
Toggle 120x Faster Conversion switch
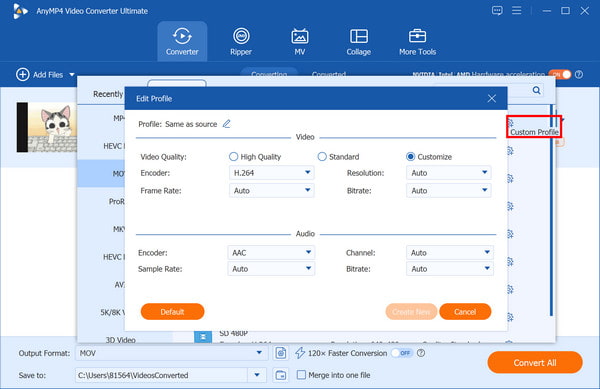click(402, 353)
